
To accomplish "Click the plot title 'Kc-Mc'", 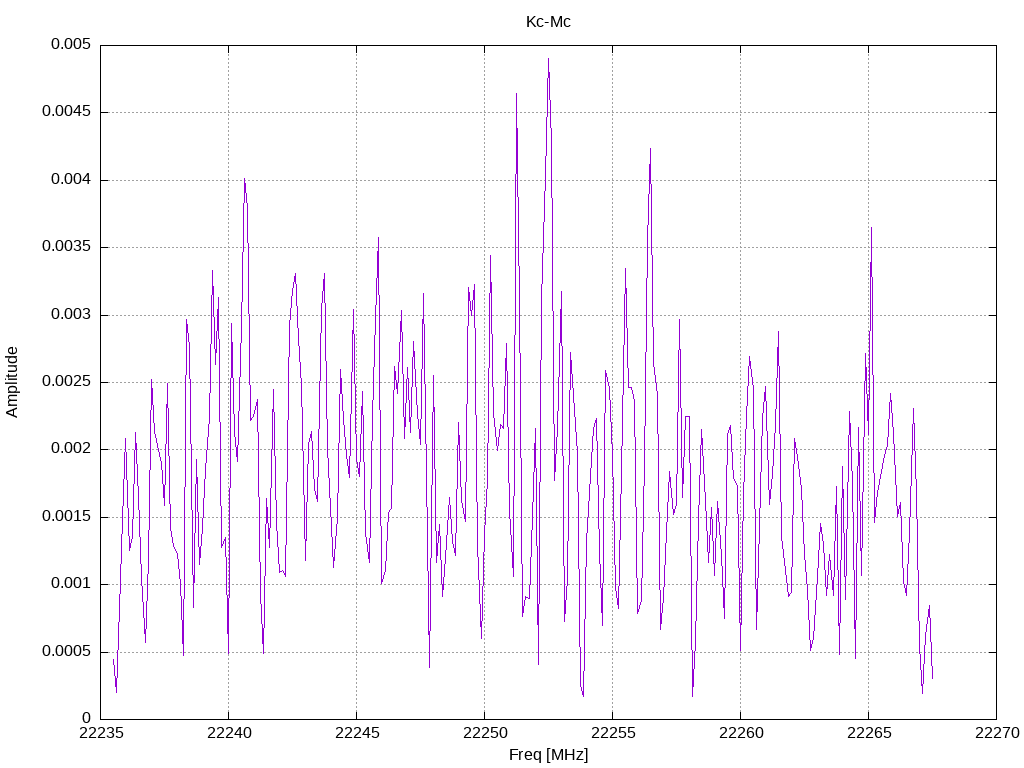I will click(548, 22).
